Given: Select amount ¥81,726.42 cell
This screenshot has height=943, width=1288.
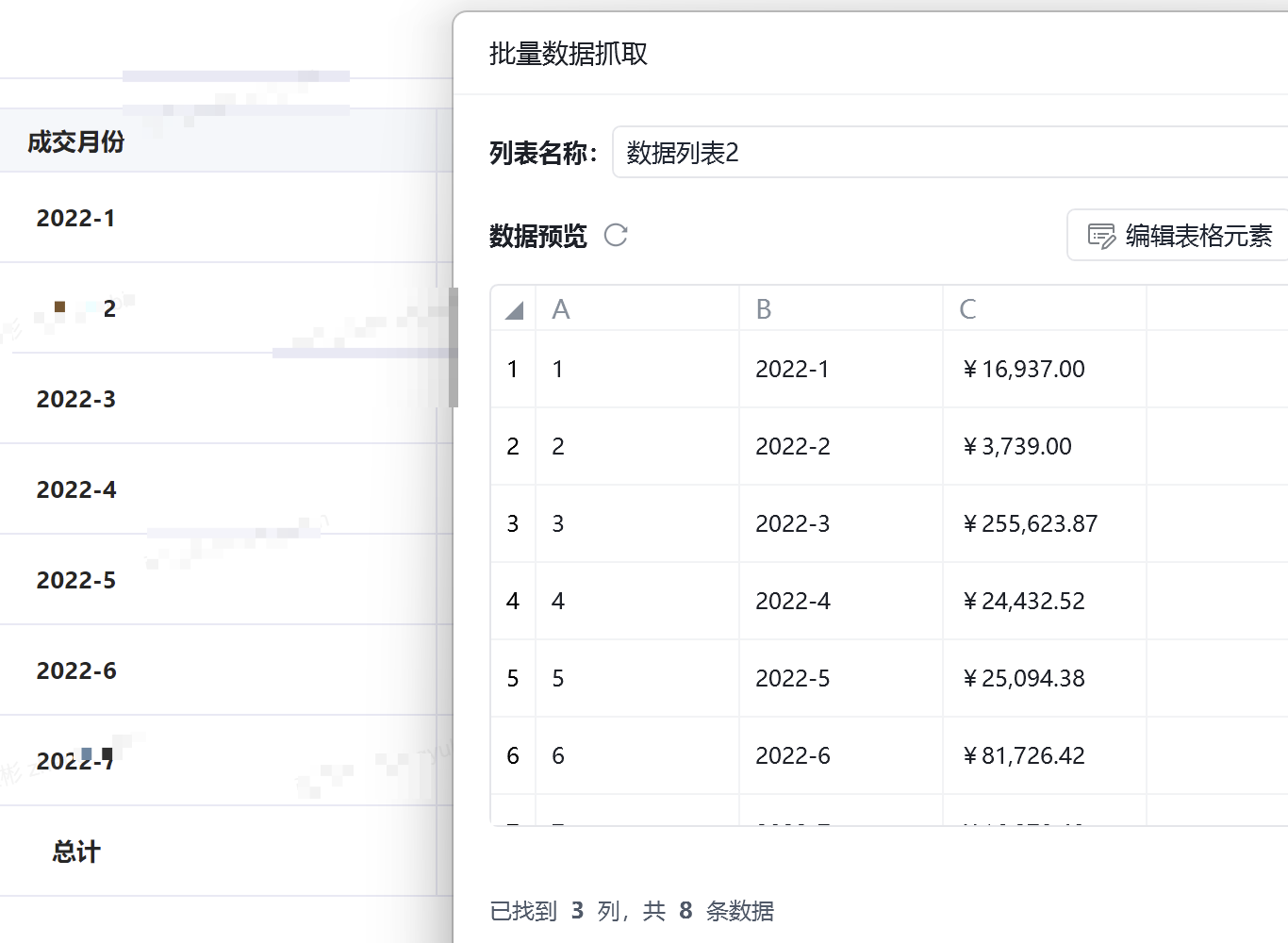Looking at the screenshot, I should 1045,755.
